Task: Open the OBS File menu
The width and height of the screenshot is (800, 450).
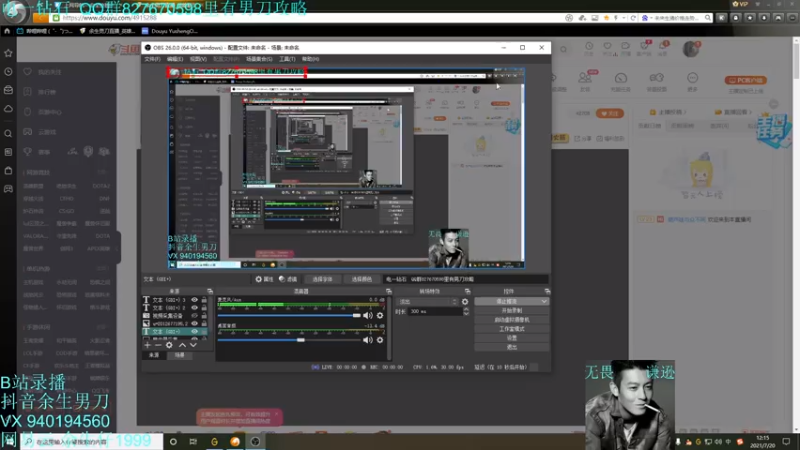Action: coord(152,59)
